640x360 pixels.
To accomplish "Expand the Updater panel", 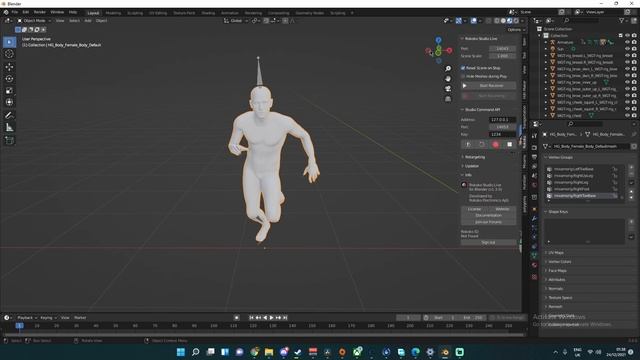I will click(471, 166).
